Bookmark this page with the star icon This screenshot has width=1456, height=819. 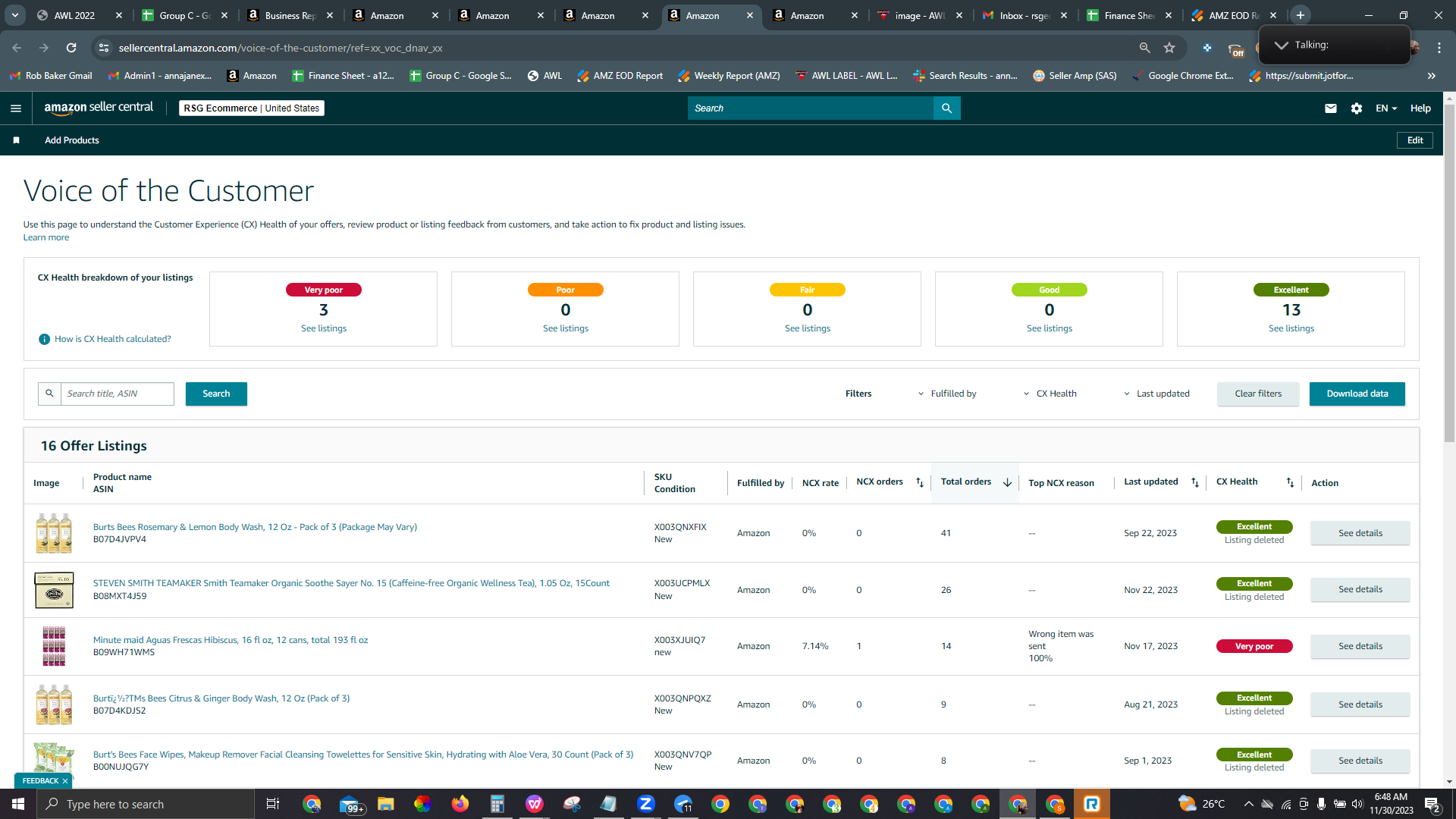pos(1169,48)
